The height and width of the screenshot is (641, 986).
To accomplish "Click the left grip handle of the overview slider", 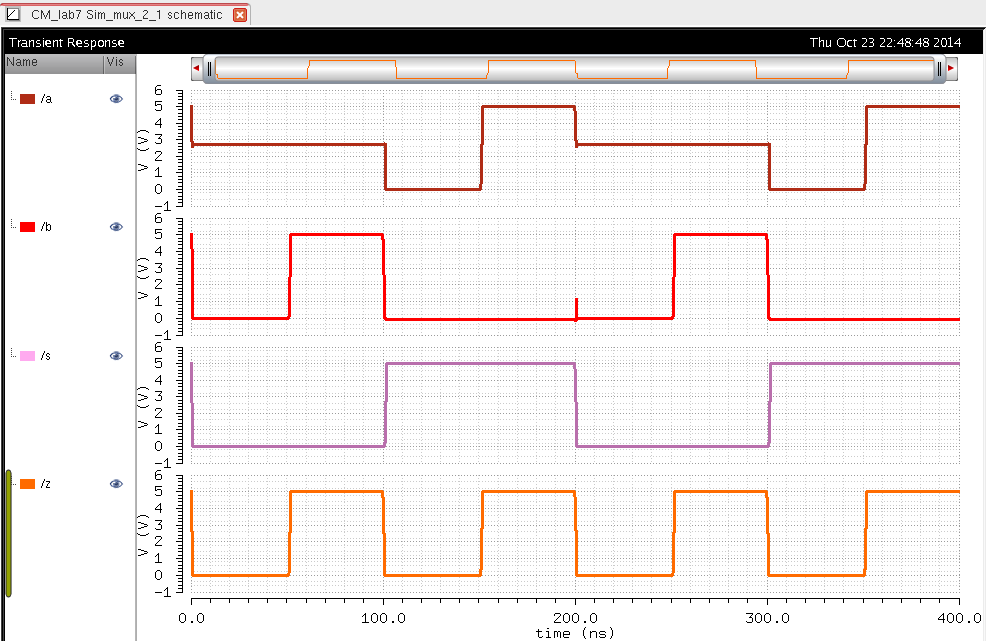I will (210, 69).
